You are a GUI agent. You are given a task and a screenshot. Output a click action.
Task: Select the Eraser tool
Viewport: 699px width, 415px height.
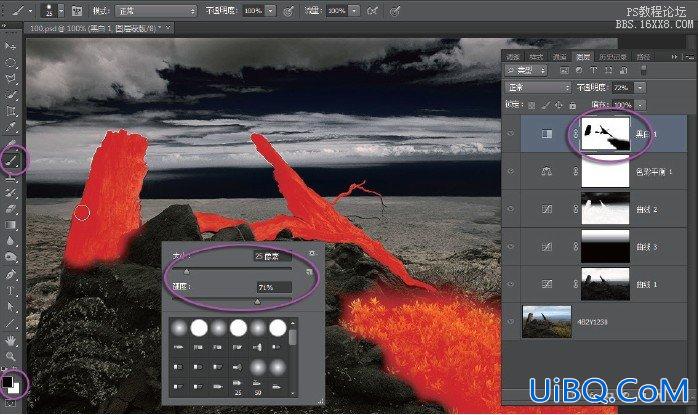[10, 209]
